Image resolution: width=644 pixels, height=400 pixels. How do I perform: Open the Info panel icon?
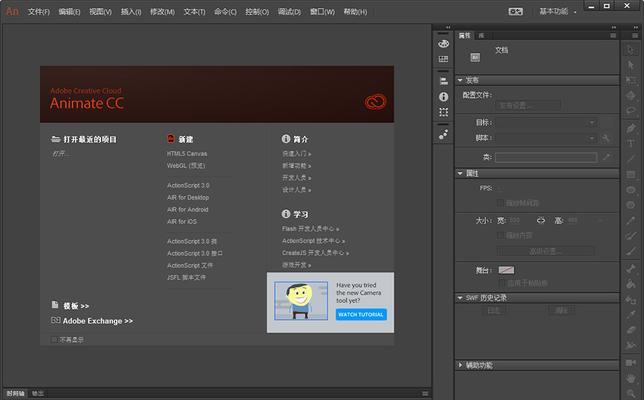443,97
